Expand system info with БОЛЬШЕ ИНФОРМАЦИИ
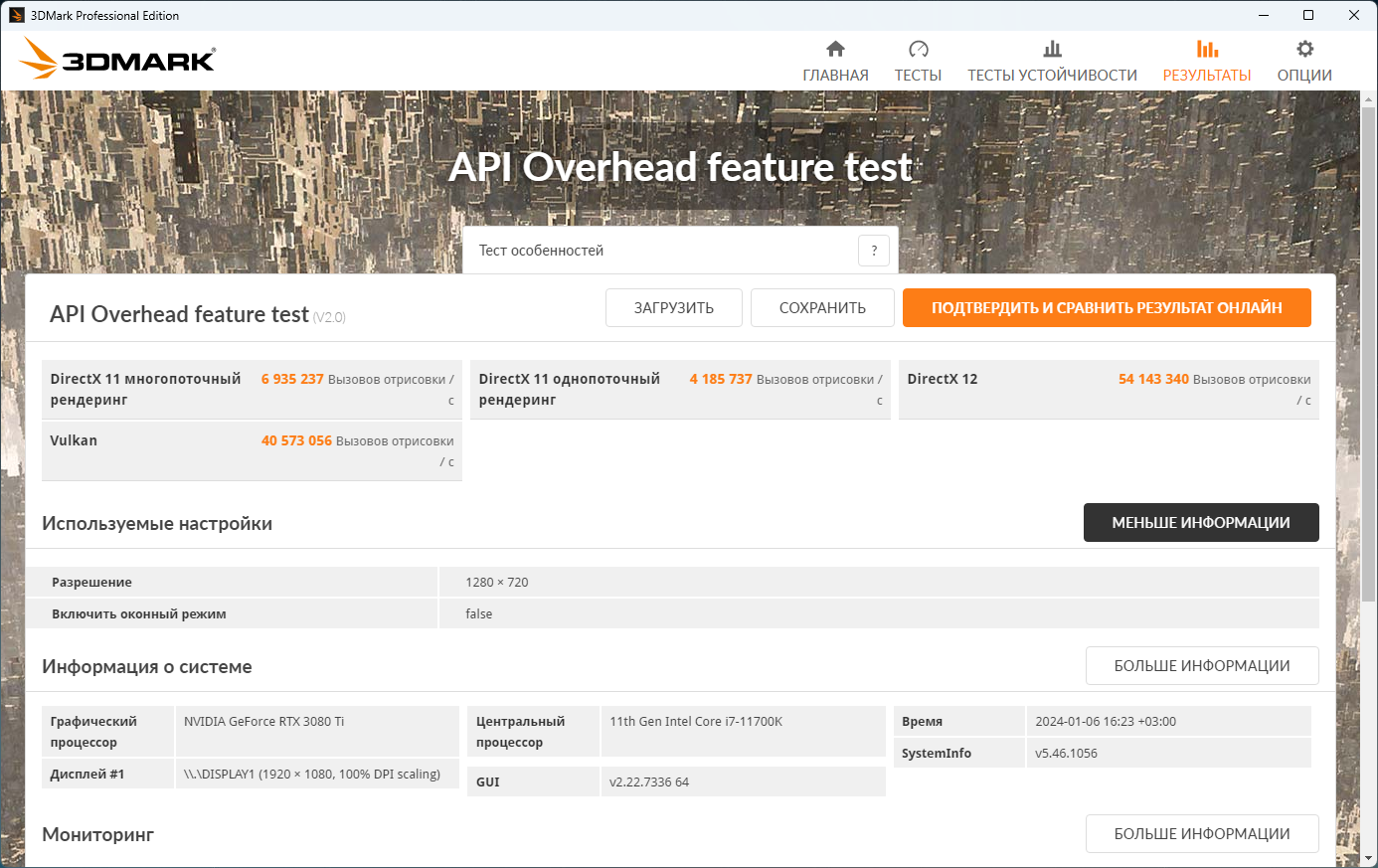 (1202, 666)
